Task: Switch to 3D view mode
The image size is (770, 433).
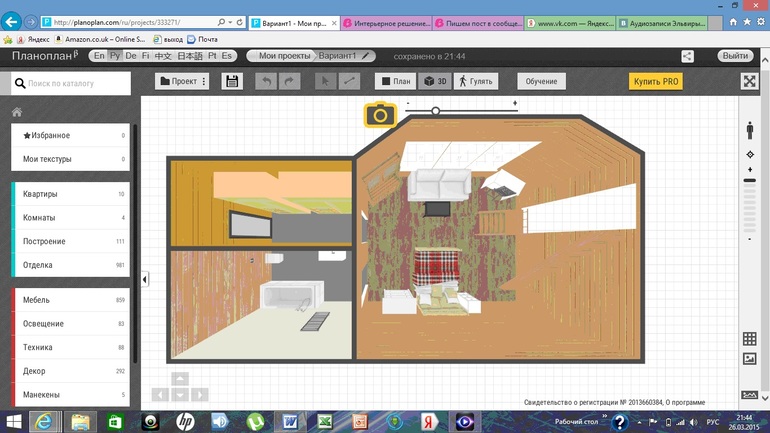Action: coord(435,81)
